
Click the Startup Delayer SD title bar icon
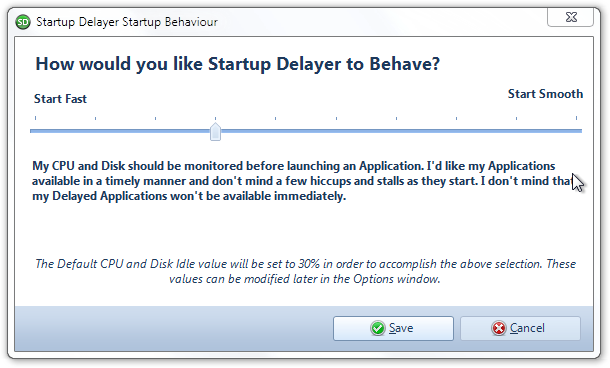click(x=23, y=22)
